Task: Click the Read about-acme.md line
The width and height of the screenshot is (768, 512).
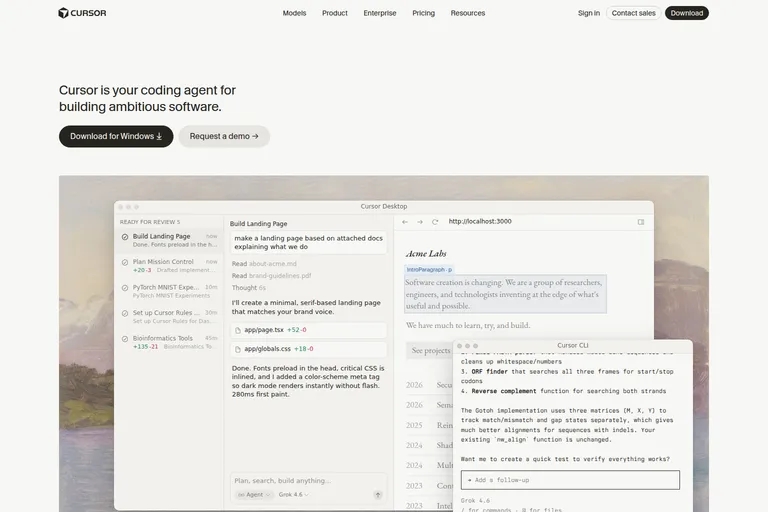Action: [264, 264]
